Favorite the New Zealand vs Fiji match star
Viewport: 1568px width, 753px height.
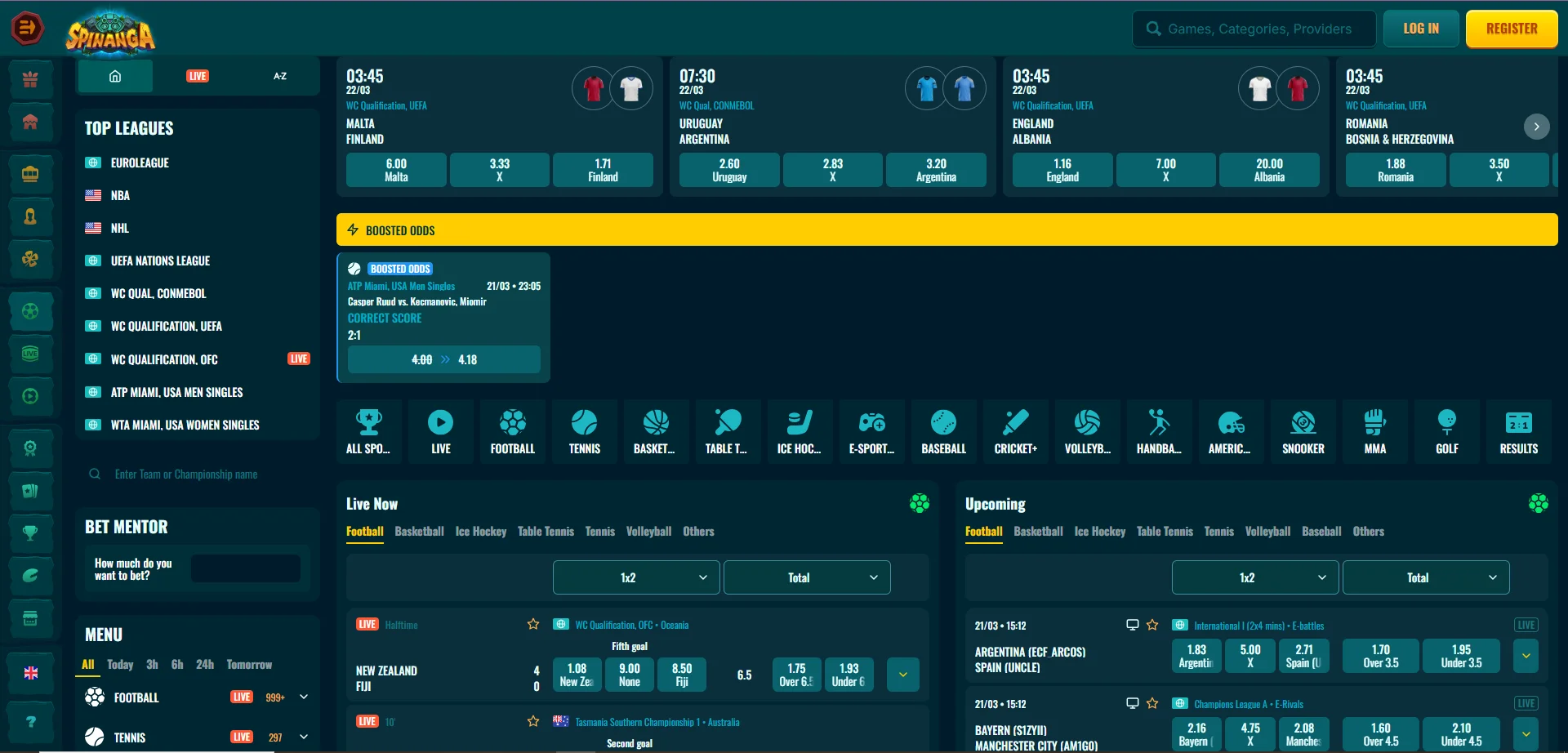click(533, 624)
